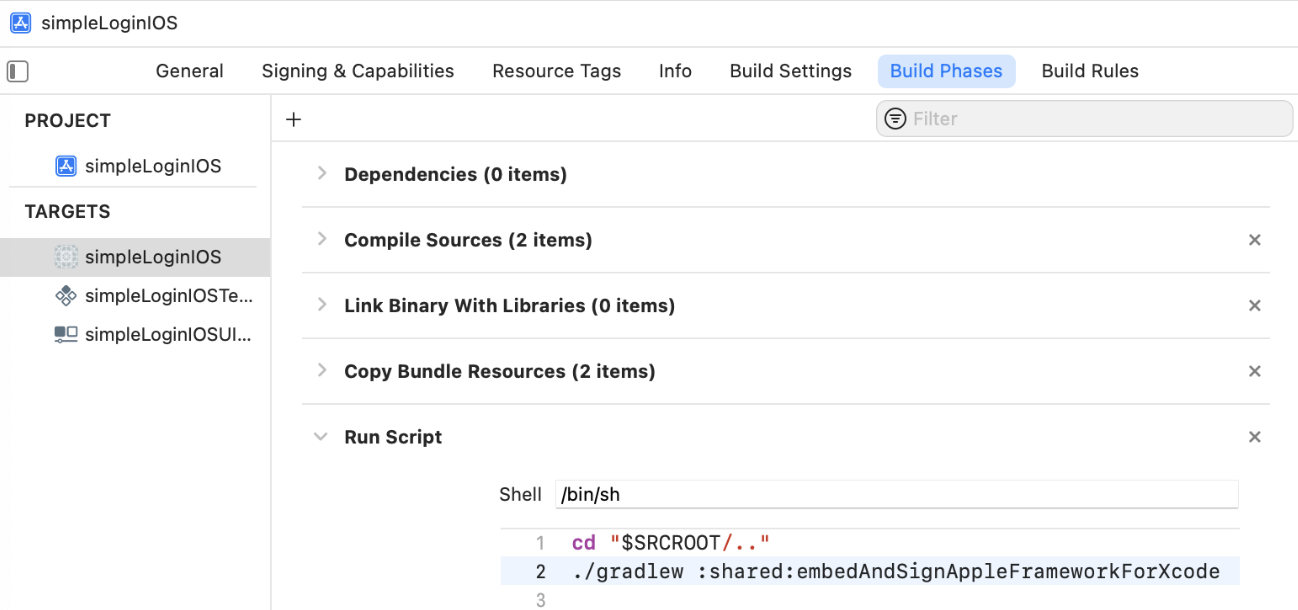This screenshot has height=610, width=1298.
Task: Switch to Signing & Capabilities tab
Action: 358,71
